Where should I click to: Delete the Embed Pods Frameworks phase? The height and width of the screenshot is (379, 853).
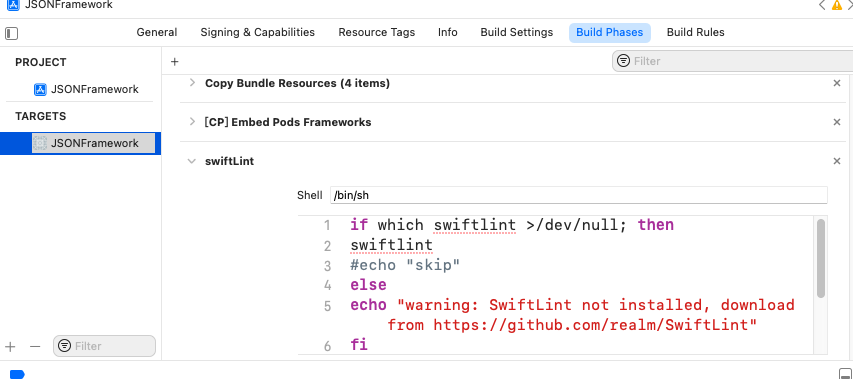coord(837,122)
